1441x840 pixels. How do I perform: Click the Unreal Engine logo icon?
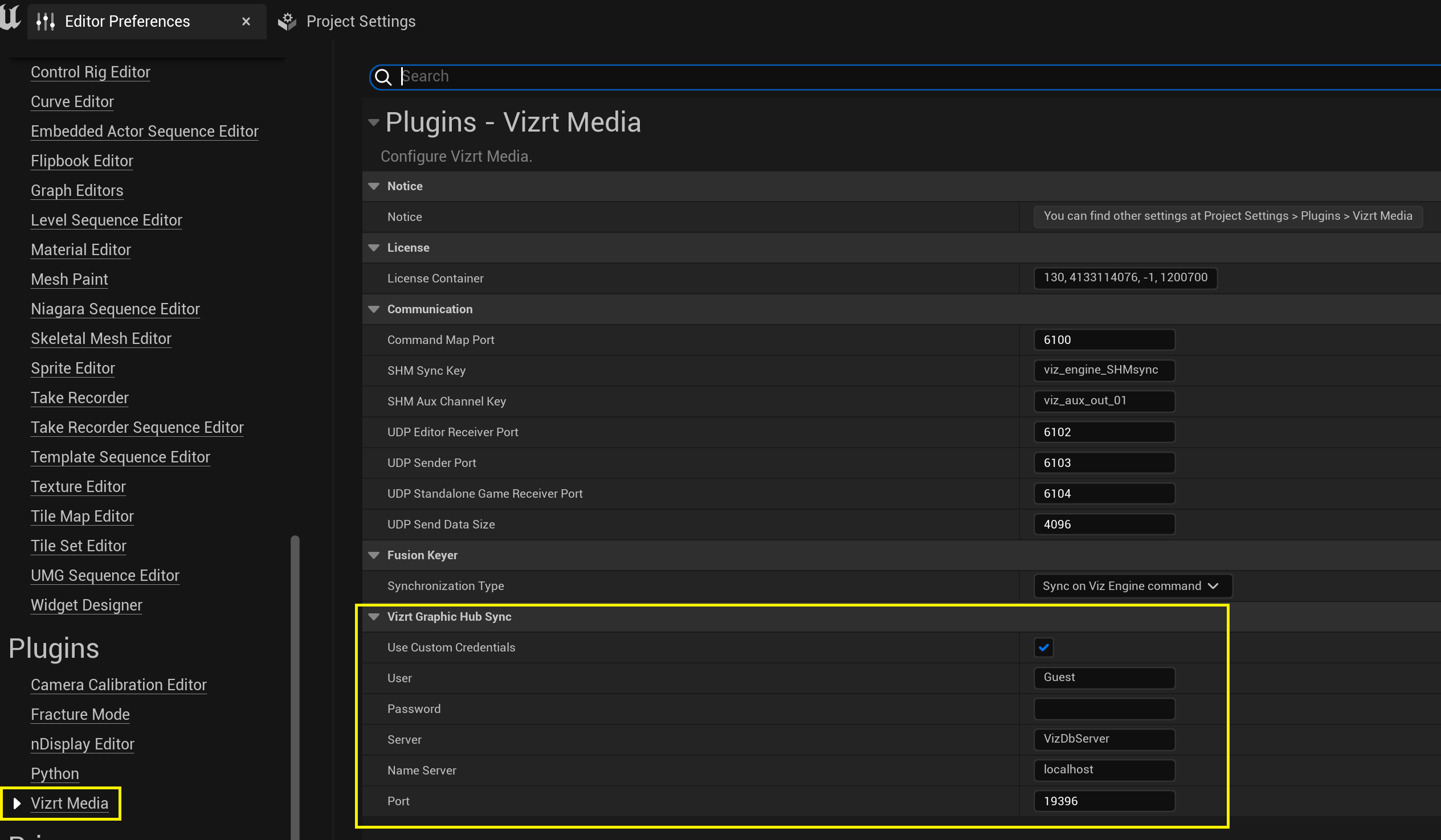tap(10, 17)
